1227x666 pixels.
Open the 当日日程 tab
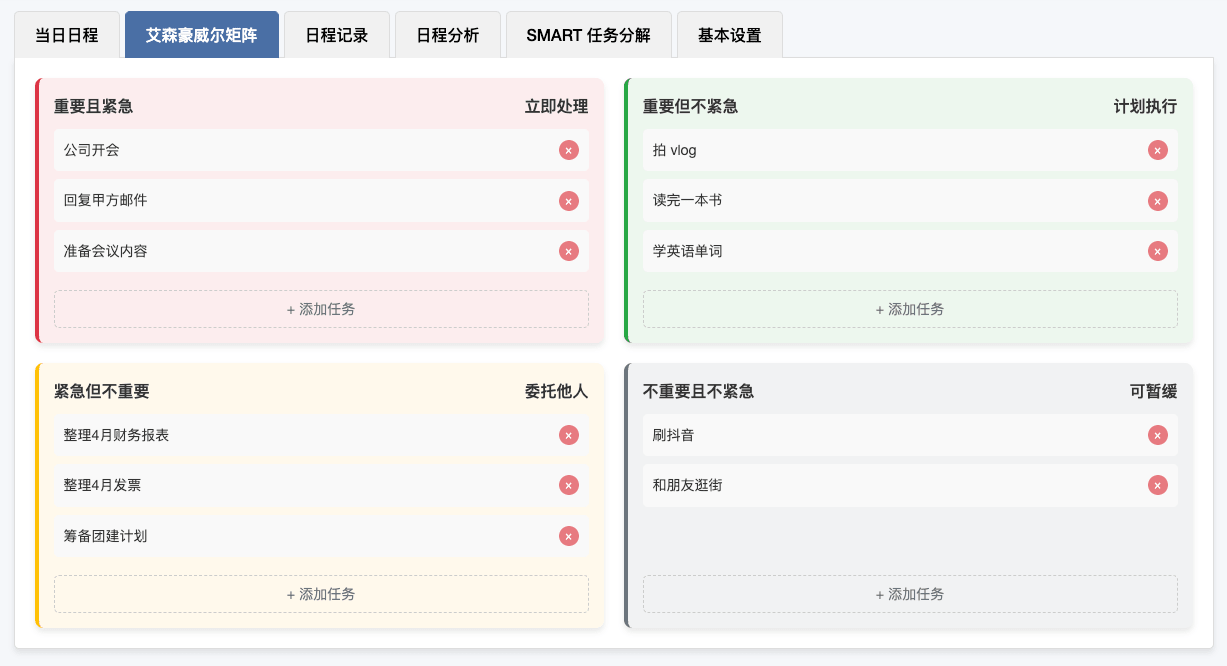(x=67, y=35)
